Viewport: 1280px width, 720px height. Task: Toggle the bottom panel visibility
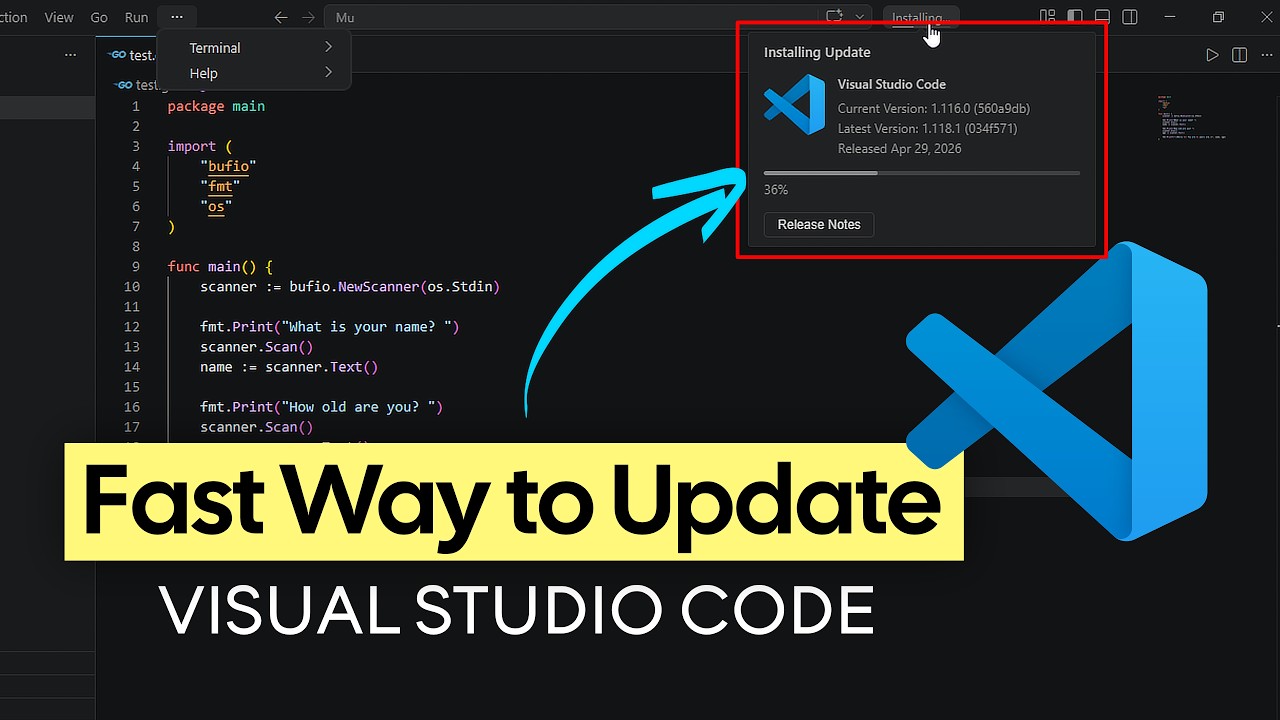tap(1102, 17)
